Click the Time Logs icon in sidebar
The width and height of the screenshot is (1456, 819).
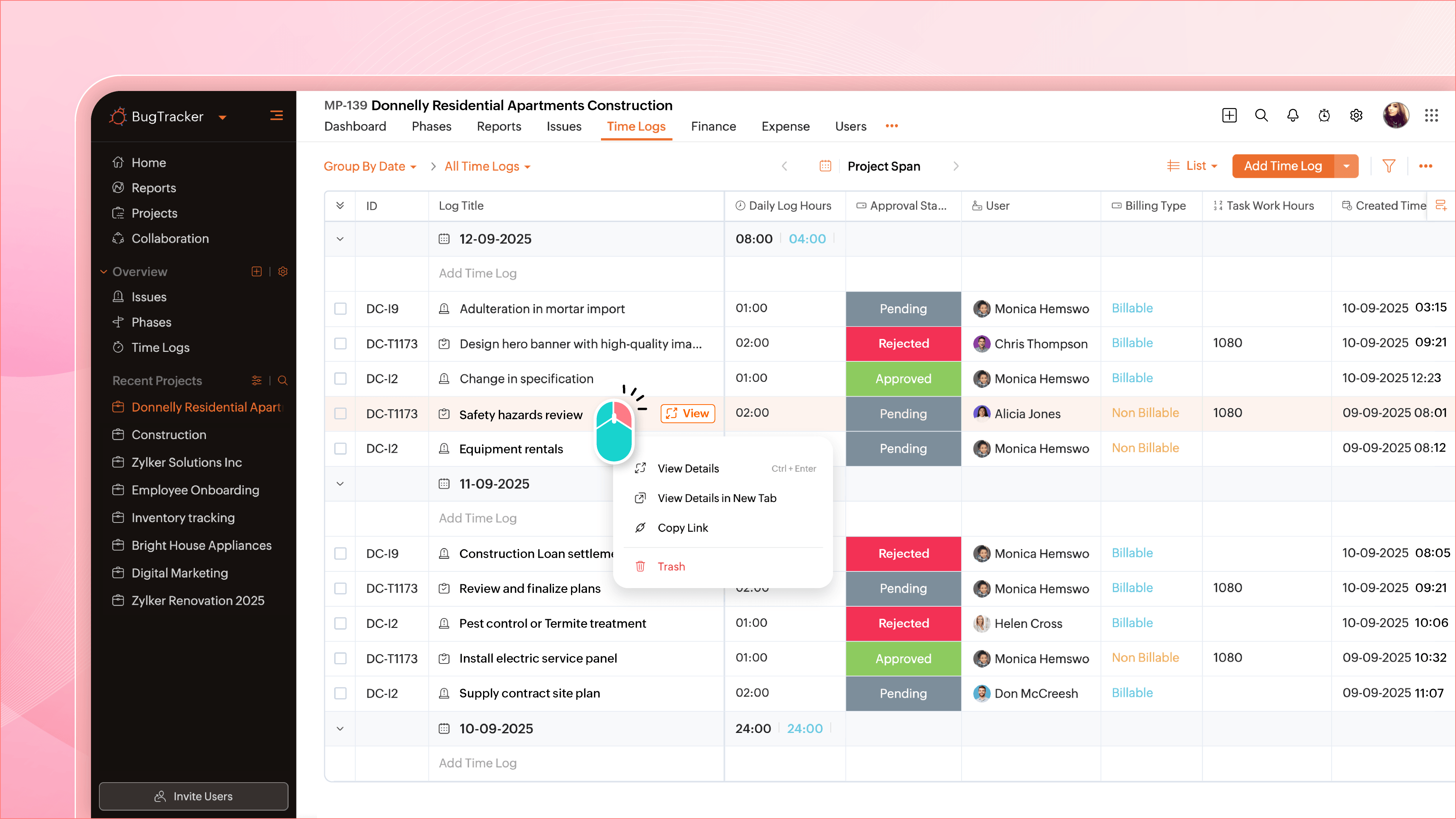[118, 347]
